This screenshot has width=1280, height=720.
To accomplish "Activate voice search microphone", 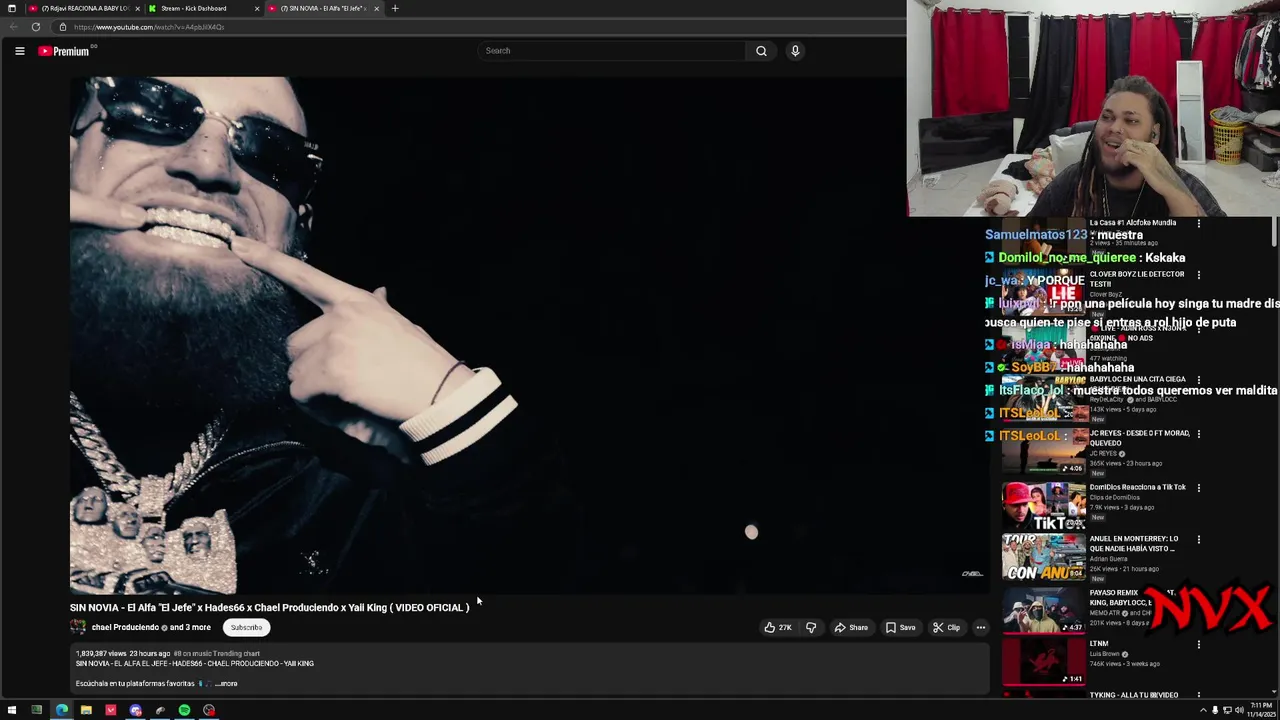I will 795,51.
